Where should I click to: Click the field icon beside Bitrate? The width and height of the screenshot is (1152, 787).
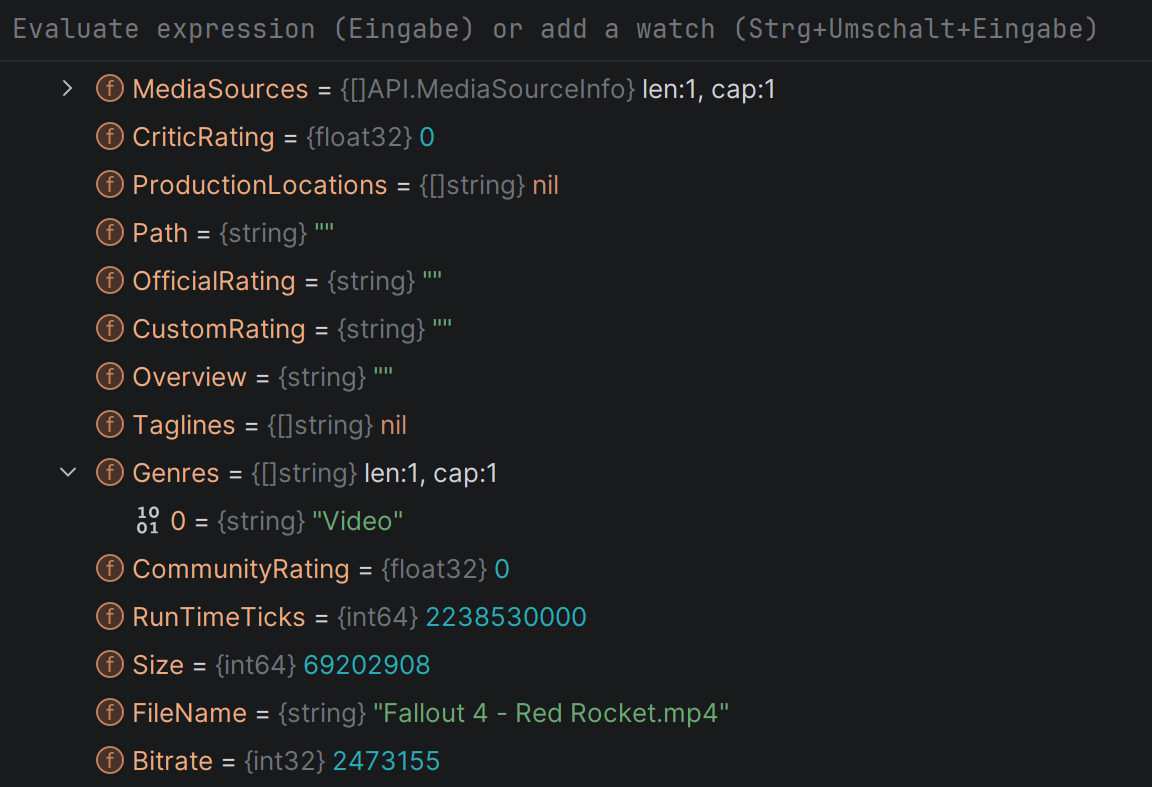click(109, 761)
